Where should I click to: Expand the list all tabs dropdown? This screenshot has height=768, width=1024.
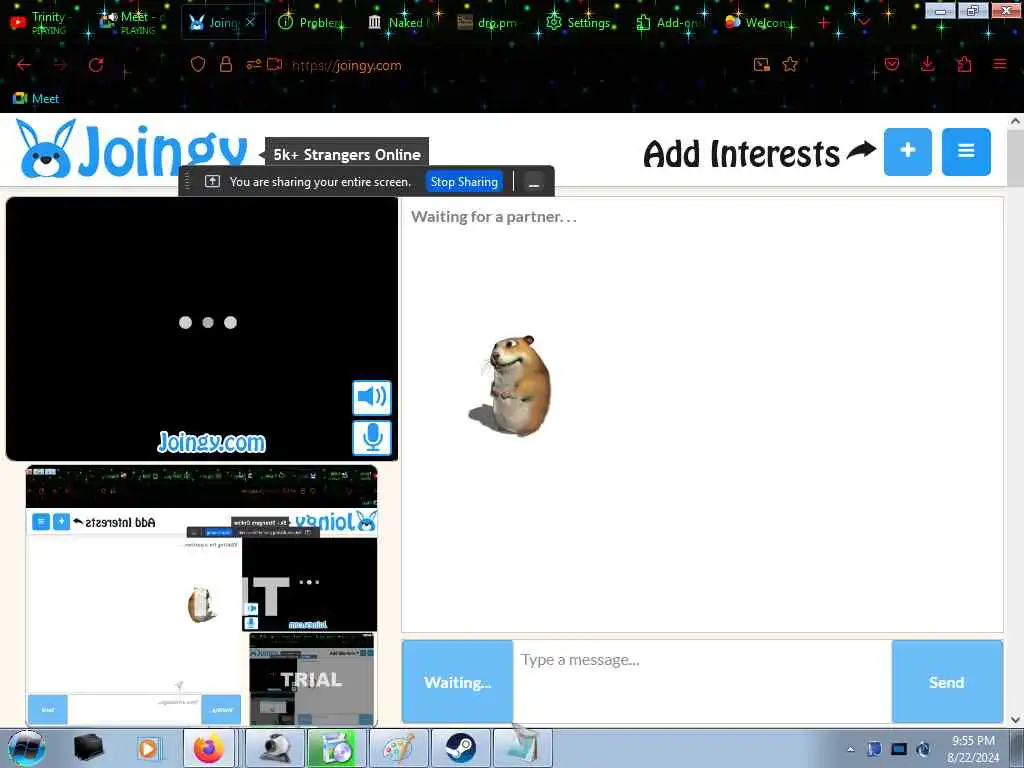(x=863, y=23)
